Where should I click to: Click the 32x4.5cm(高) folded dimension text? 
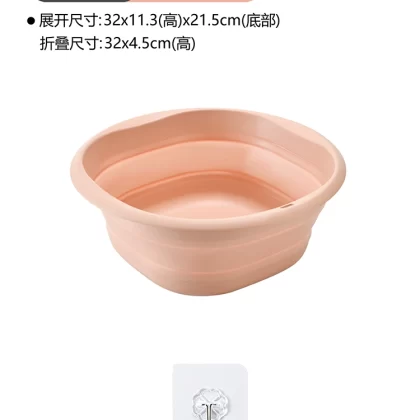click(150, 43)
